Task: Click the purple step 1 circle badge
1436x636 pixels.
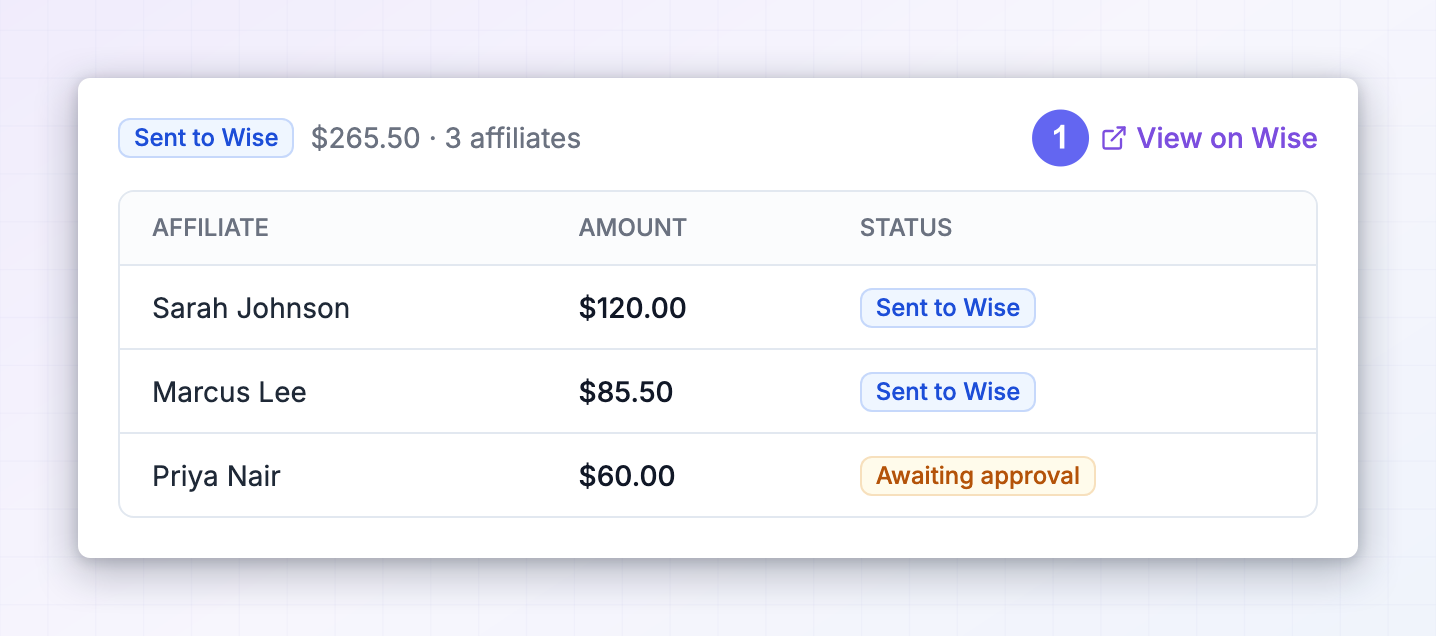Action: click(x=1060, y=138)
